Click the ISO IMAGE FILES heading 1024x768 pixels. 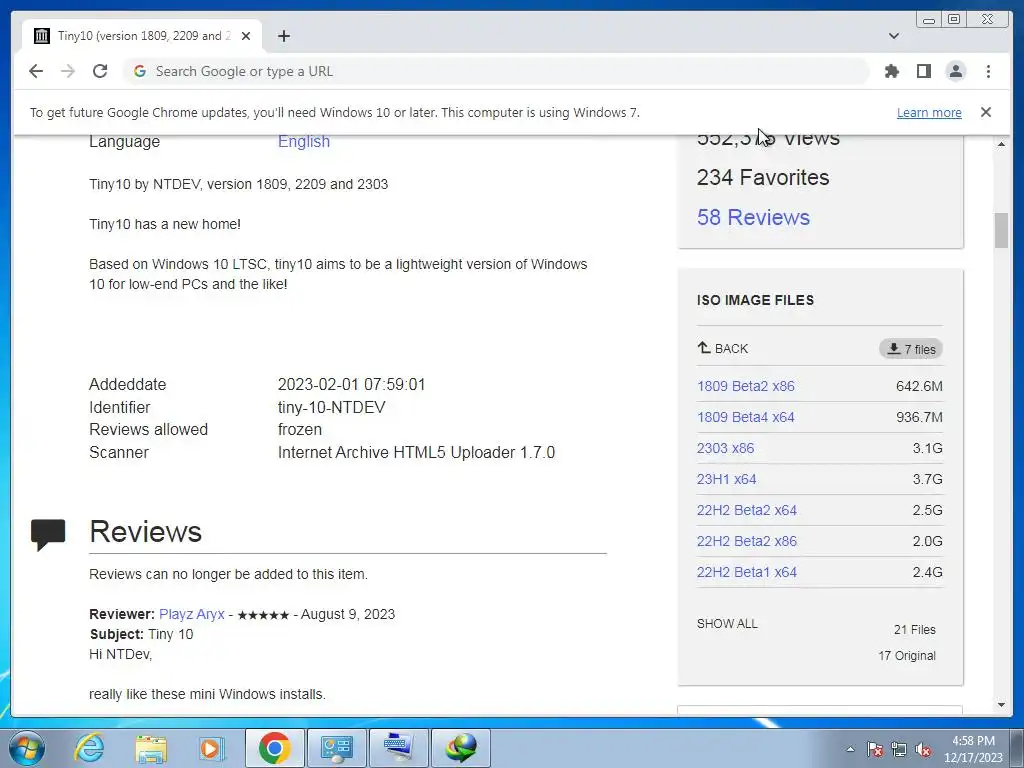[755, 300]
